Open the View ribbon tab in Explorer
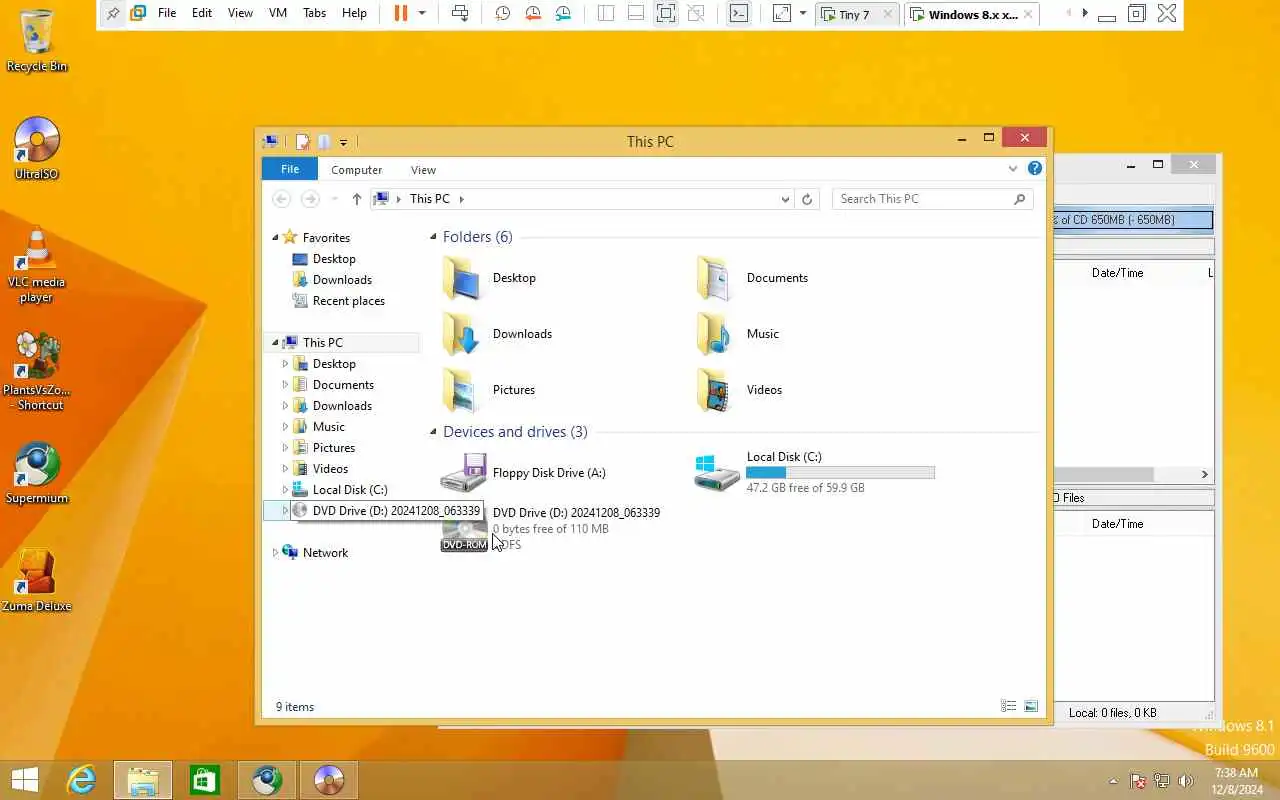This screenshot has height=800, width=1280. (423, 170)
